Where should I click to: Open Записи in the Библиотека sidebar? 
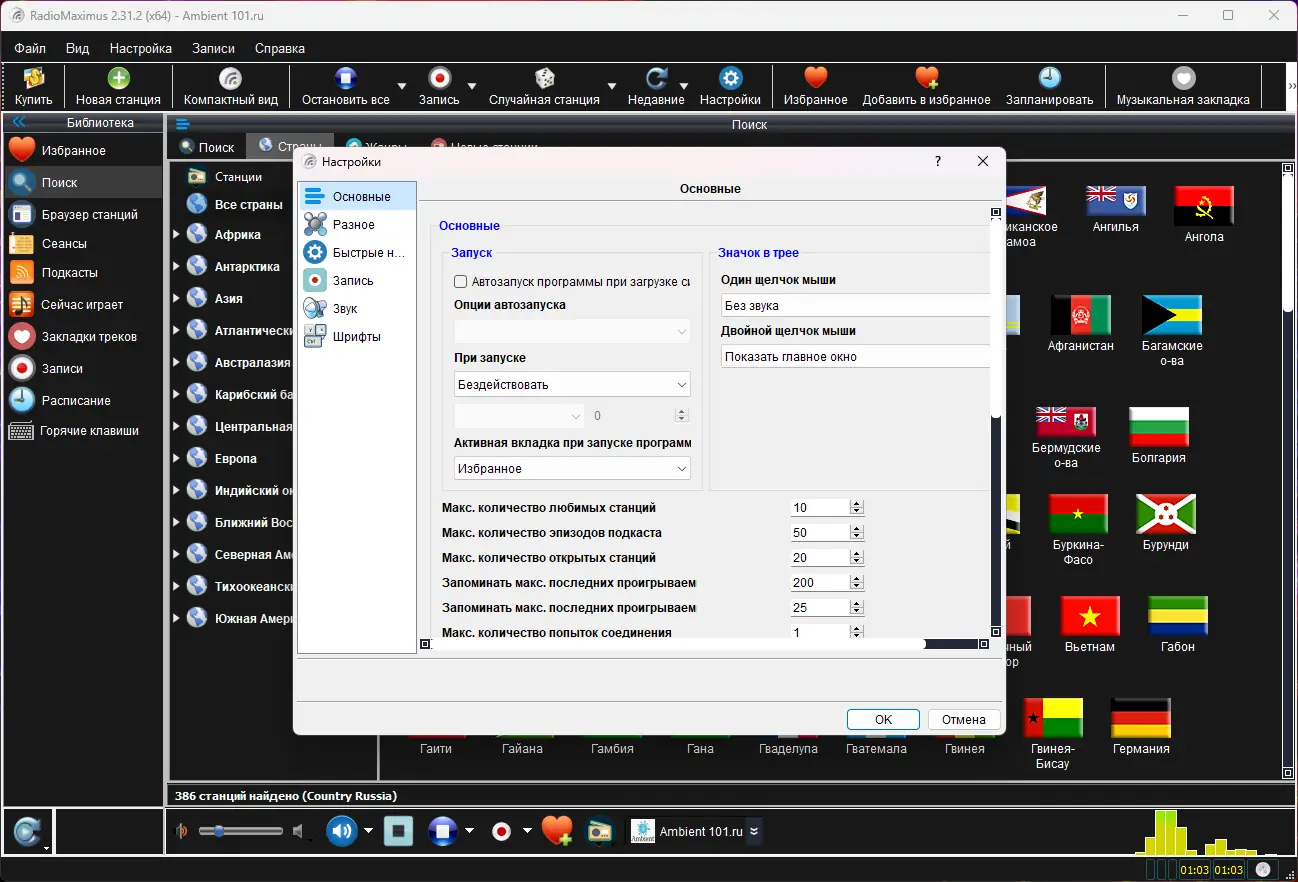(82, 369)
